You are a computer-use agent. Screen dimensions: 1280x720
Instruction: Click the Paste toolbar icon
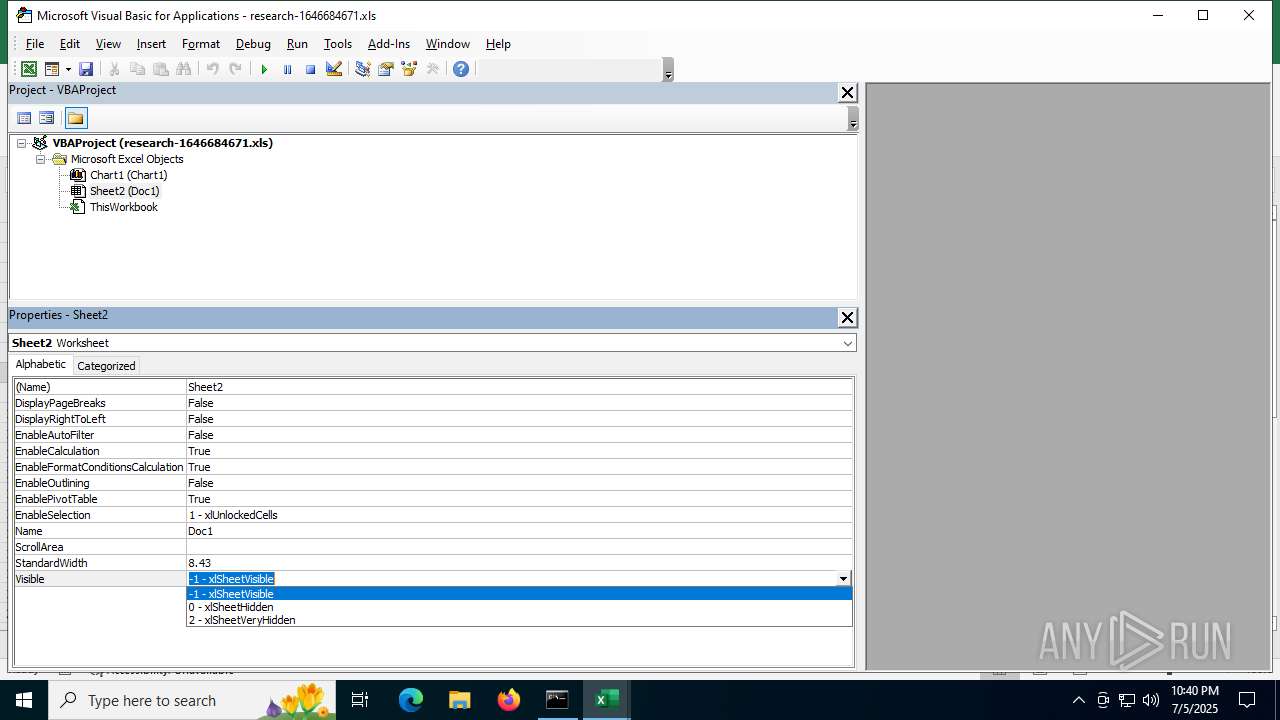(x=160, y=69)
